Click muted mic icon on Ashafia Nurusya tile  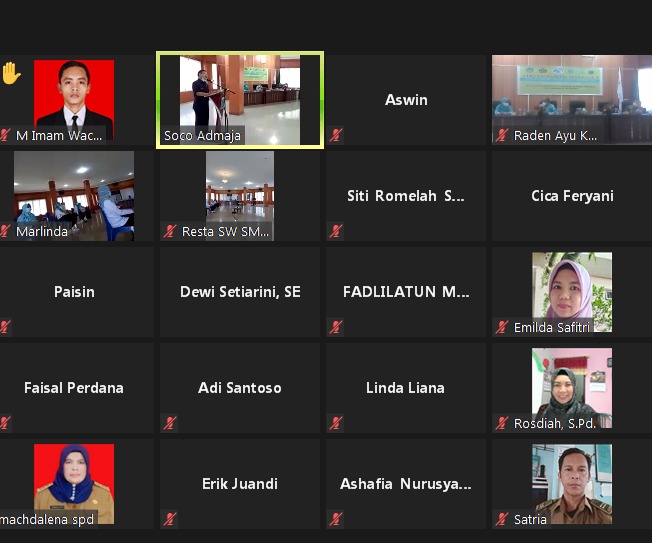pos(336,519)
